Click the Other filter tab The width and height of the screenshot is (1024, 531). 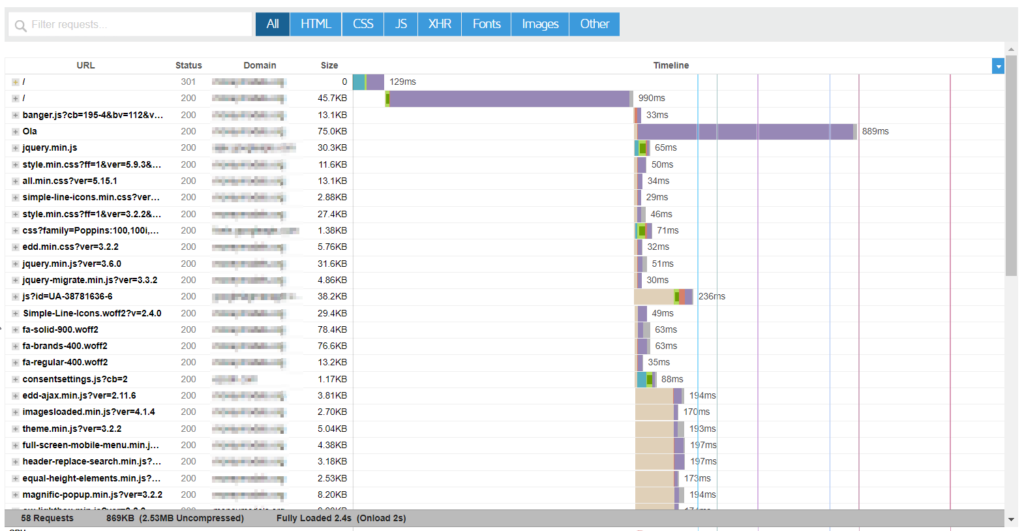click(x=594, y=24)
